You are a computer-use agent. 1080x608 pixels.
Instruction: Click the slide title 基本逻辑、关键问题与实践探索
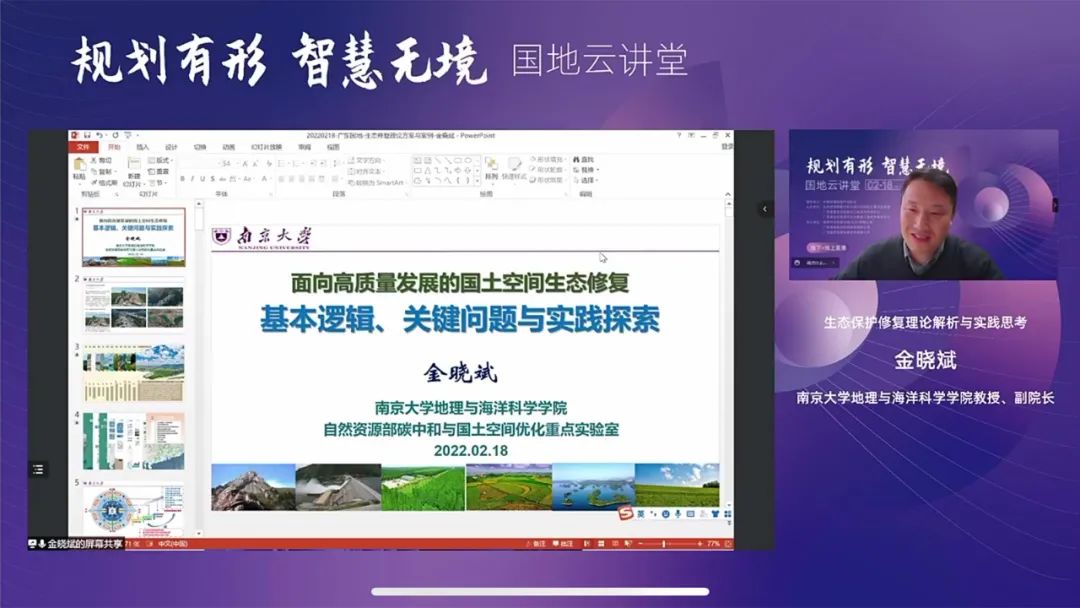coord(460,319)
